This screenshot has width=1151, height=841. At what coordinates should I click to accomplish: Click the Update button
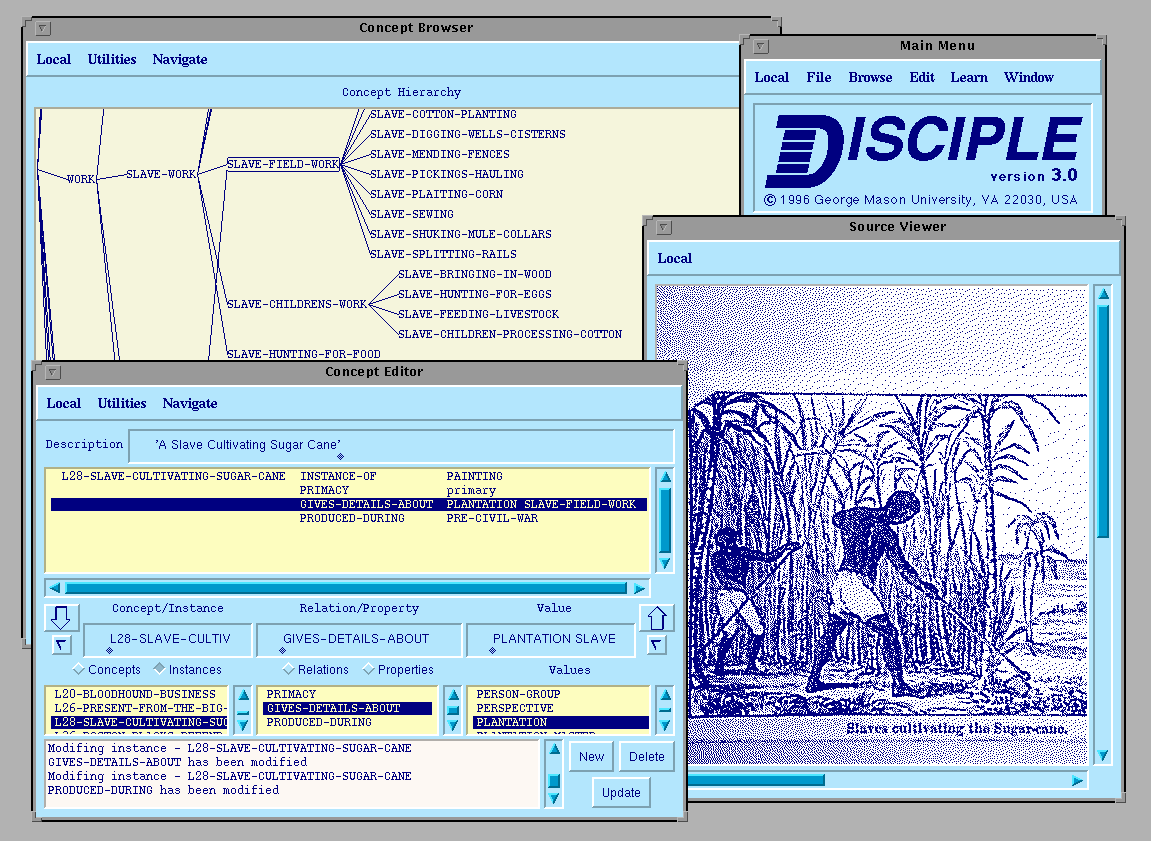pyautogui.click(x=621, y=792)
